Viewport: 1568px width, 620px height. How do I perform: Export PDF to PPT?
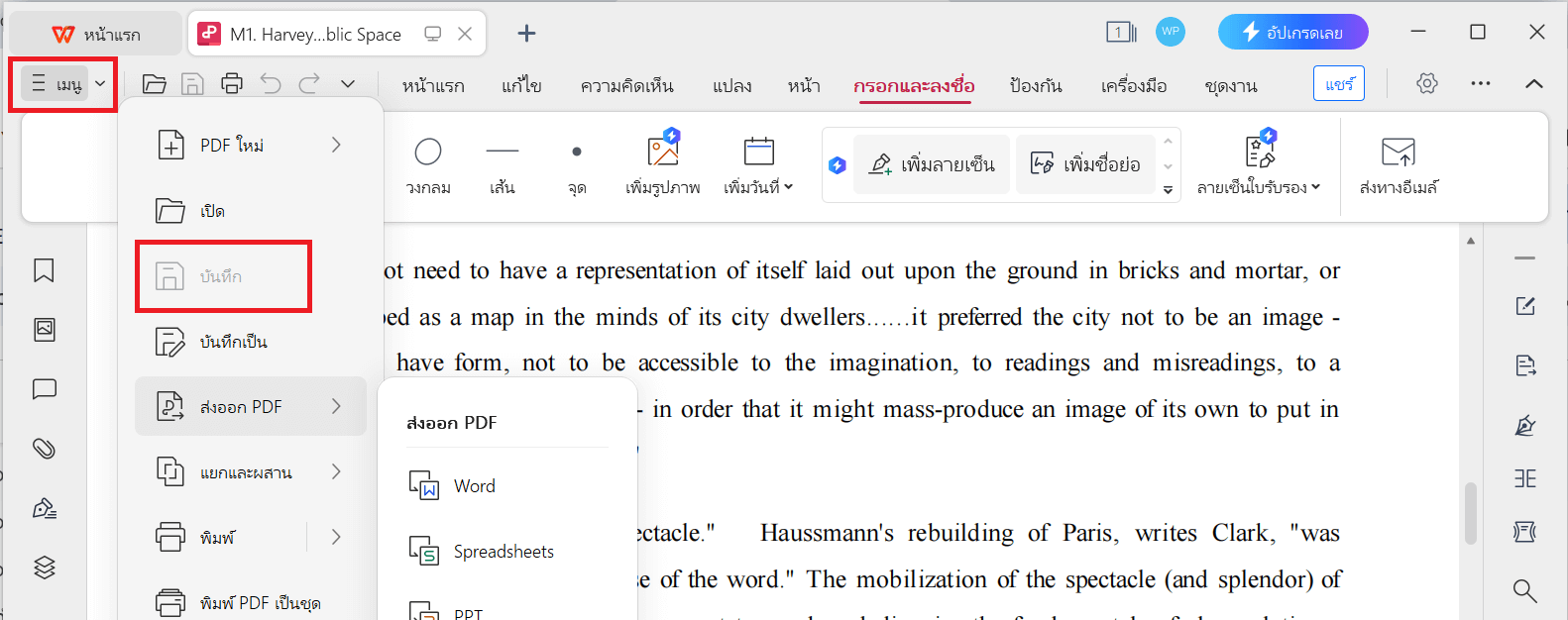(507, 609)
